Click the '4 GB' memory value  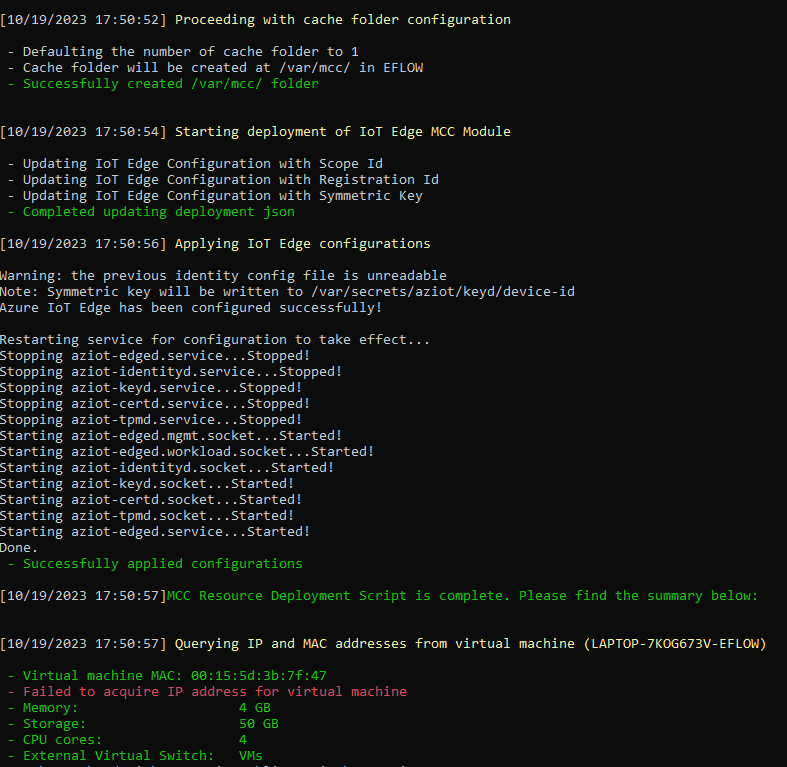pyautogui.click(x=255, y=708)
